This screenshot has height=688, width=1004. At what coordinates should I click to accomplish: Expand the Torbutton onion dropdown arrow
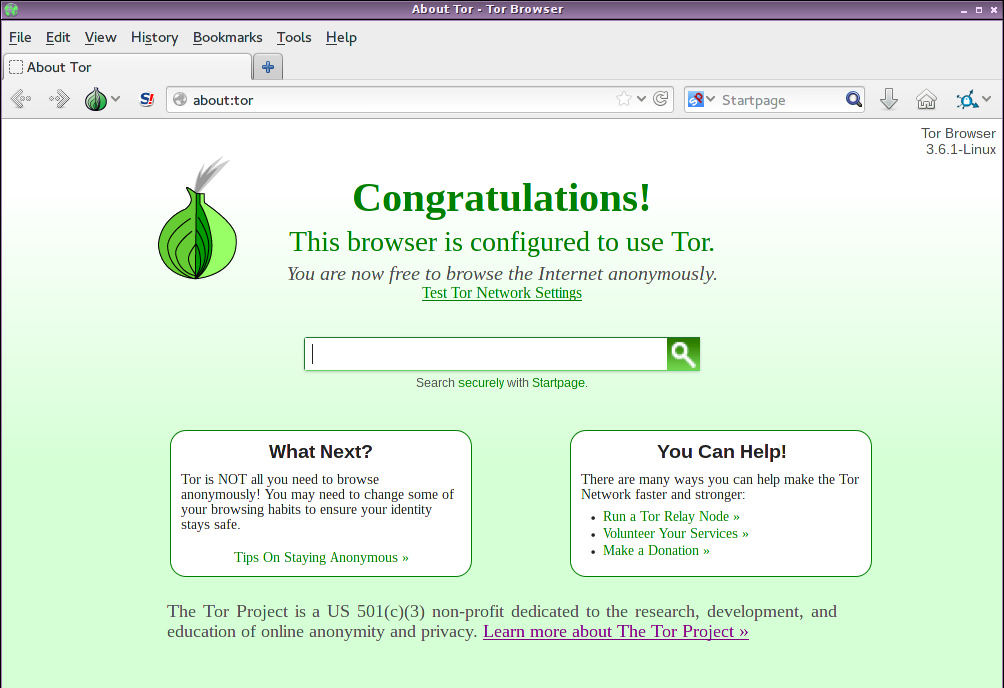115,99
